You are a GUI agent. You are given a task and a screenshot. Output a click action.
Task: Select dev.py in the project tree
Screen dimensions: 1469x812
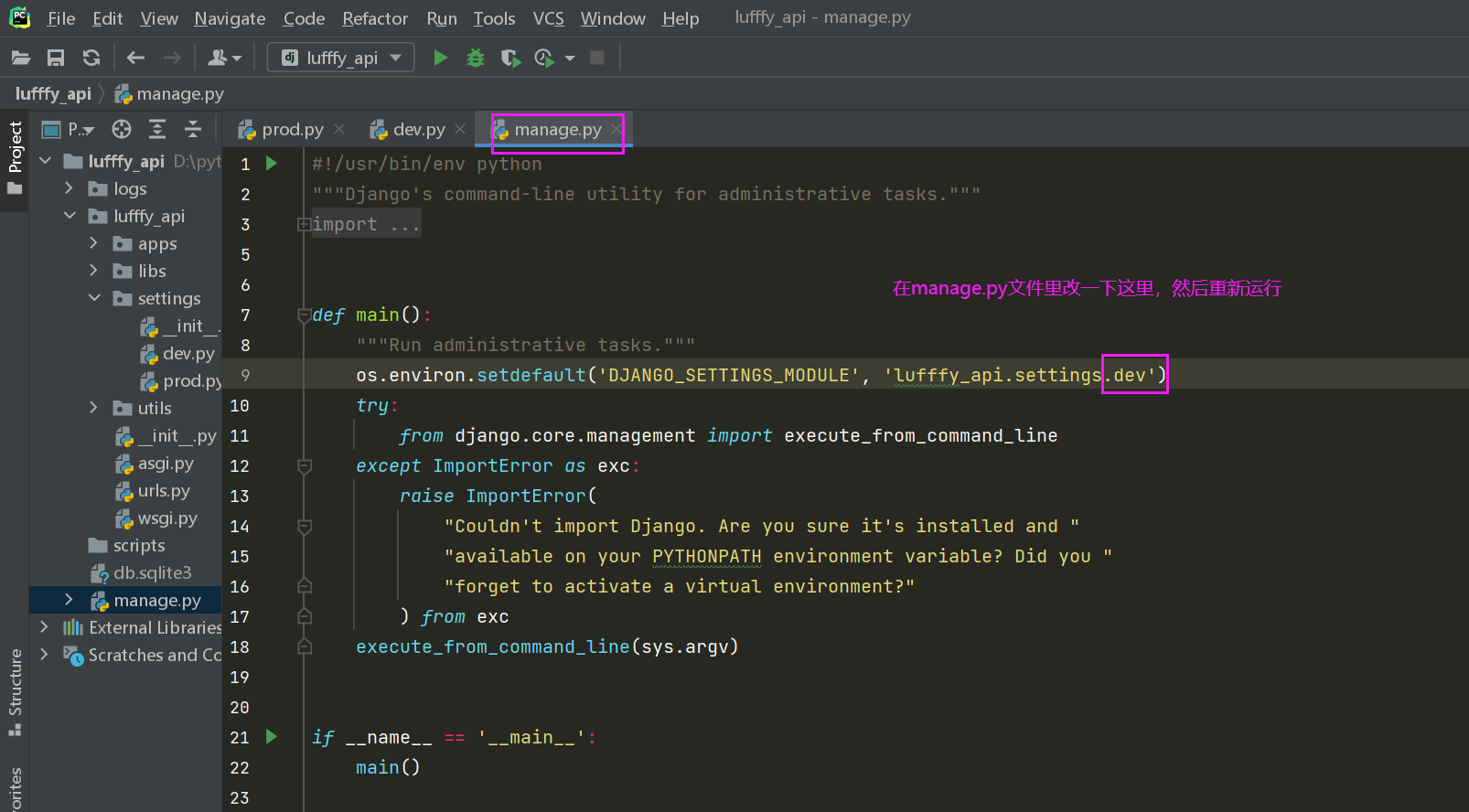click(x=177, y=353)
